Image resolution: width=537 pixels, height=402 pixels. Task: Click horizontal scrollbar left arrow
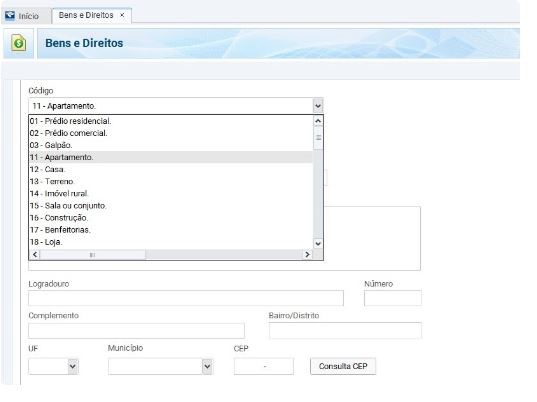[35, 254]
